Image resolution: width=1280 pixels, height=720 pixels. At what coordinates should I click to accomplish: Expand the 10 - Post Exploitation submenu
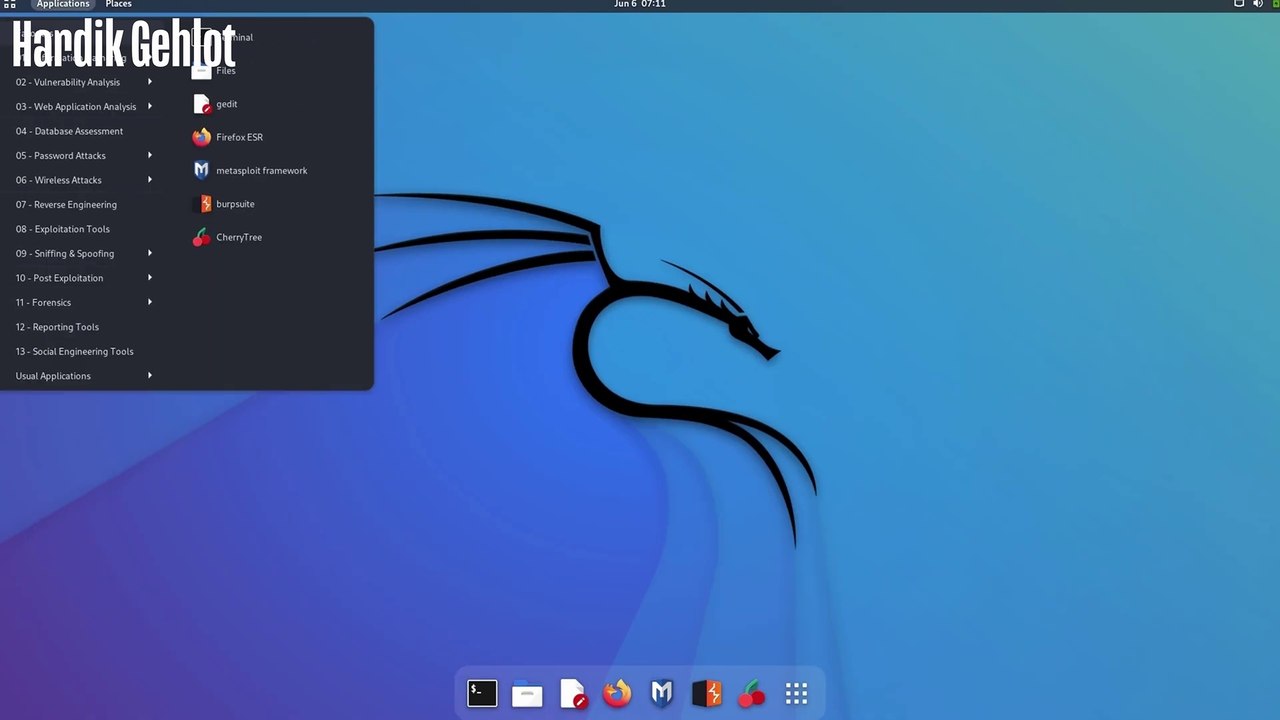(84, 278)
